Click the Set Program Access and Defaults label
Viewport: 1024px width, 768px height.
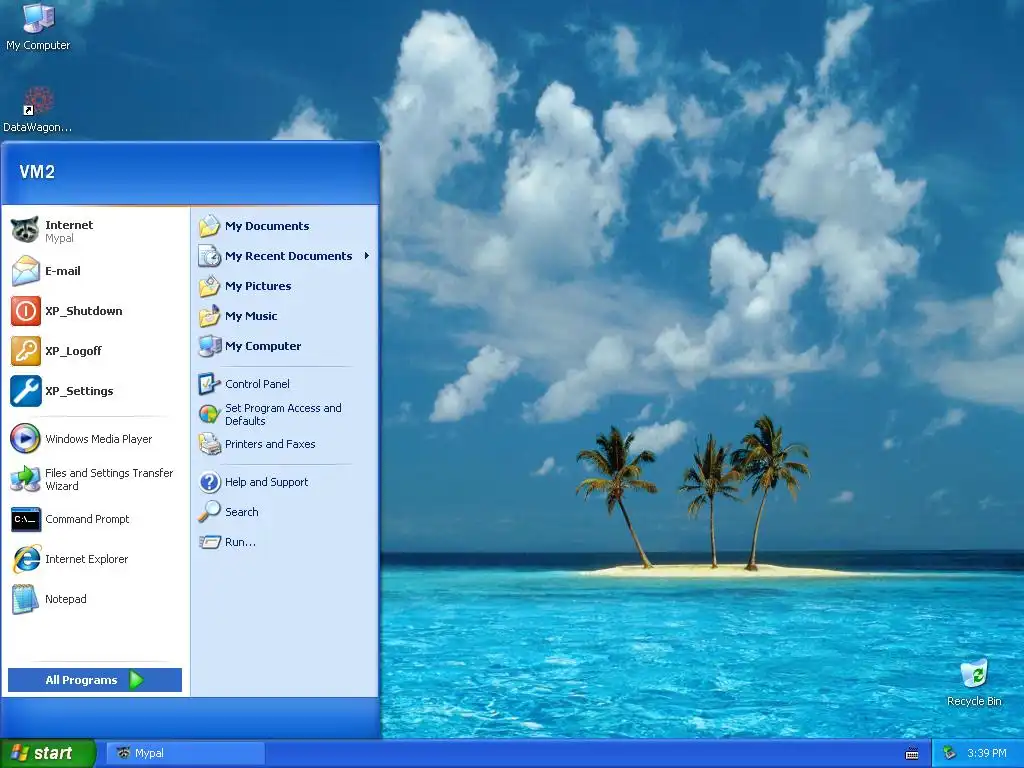pos(283,414)
